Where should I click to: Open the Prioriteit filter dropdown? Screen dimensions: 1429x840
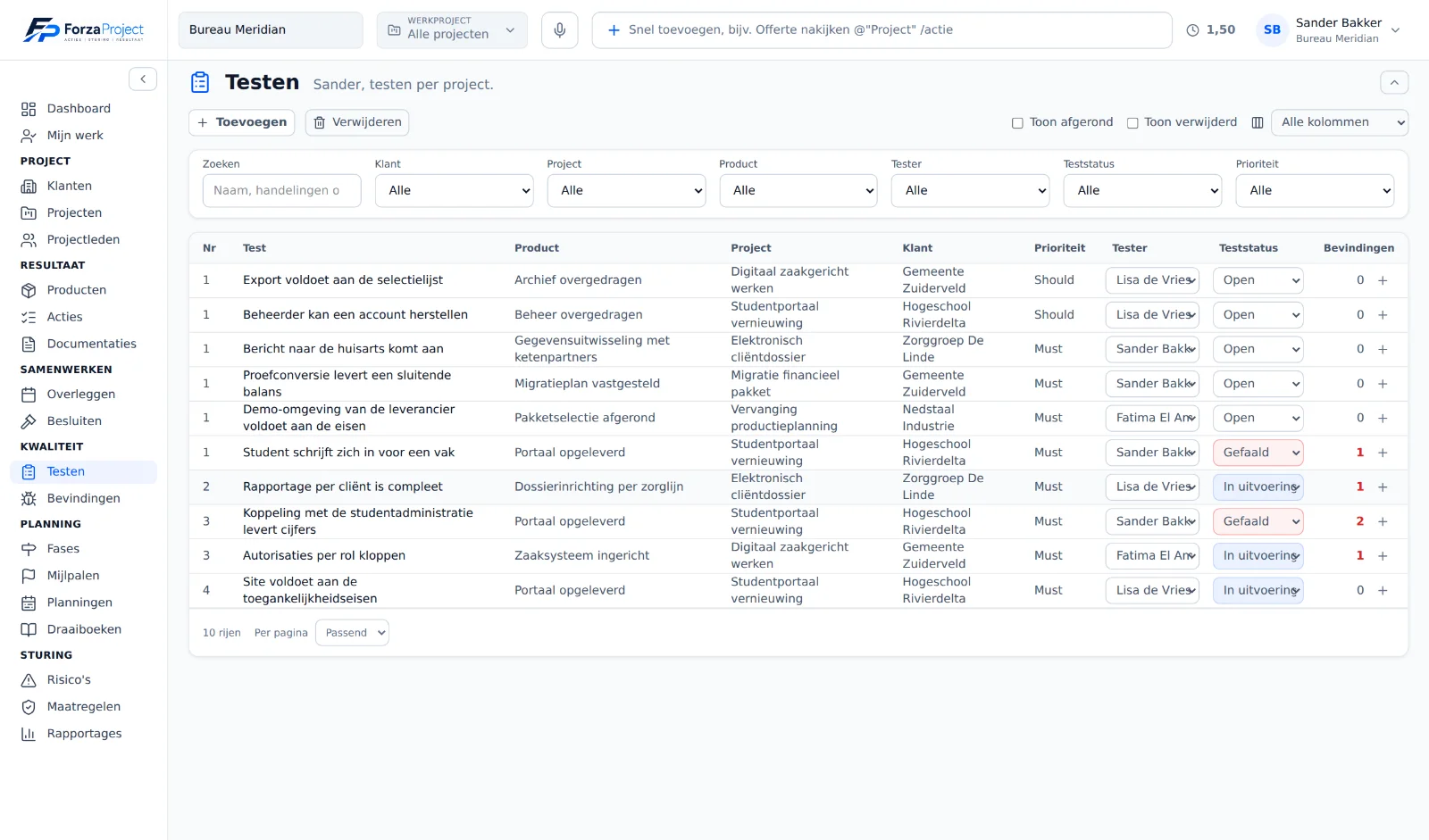click(x=1315, y=191)
